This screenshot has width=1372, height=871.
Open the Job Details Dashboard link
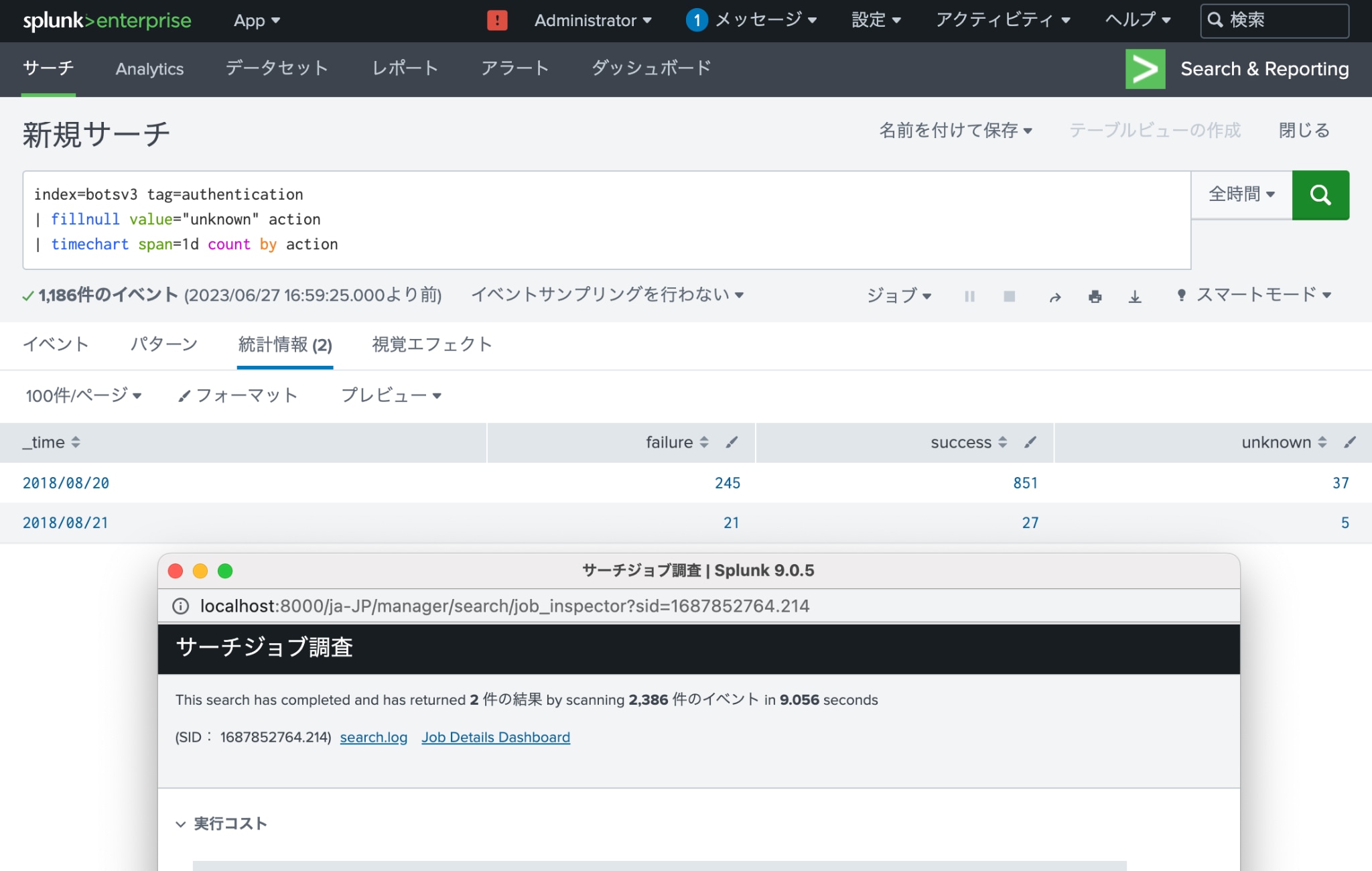[x=496, y=737]
